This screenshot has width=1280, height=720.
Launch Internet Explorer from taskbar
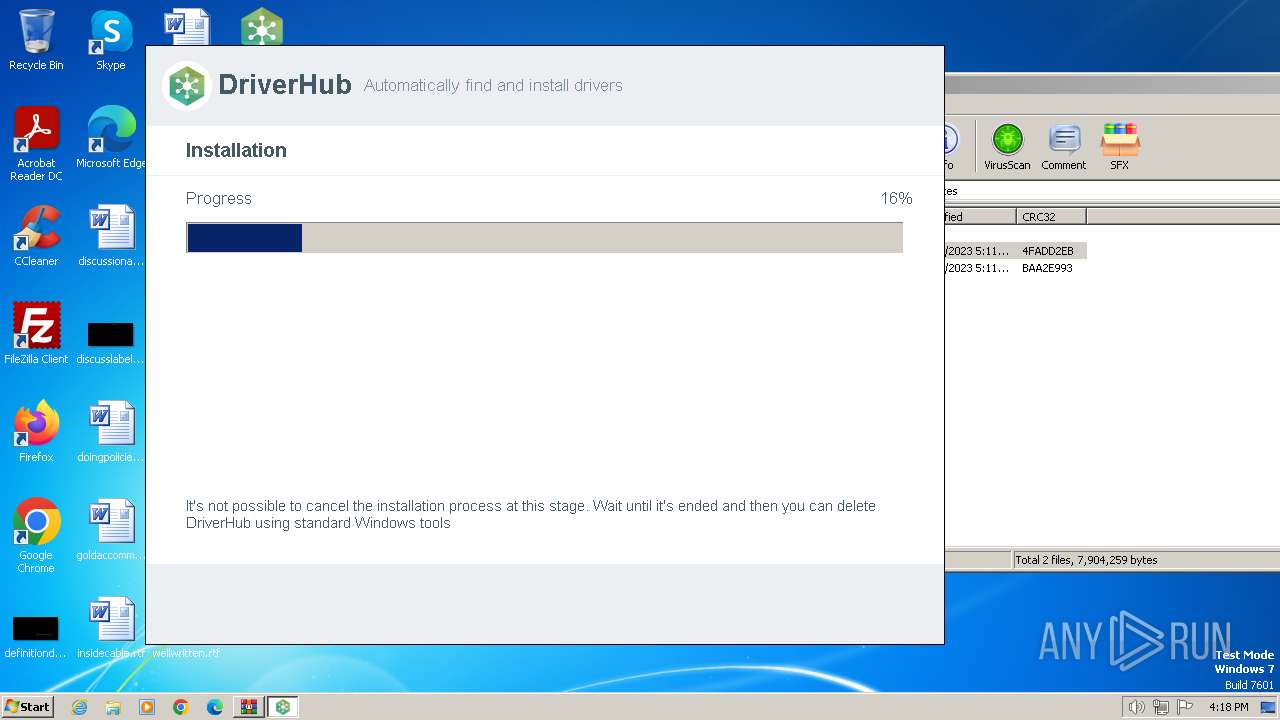pyautogui.click(x=79, y=707)
